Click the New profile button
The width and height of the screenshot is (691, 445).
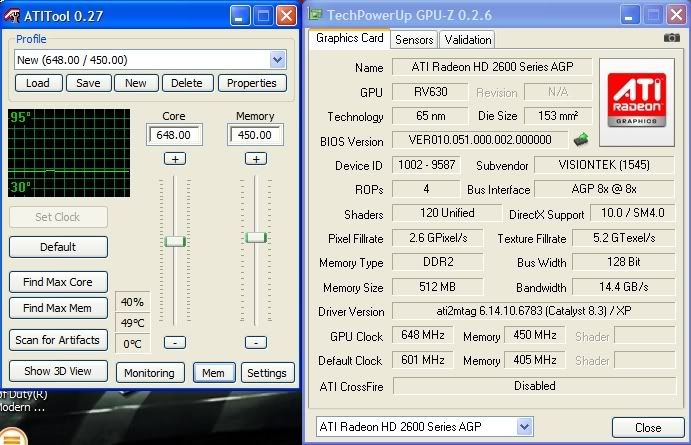coord(136,83)
